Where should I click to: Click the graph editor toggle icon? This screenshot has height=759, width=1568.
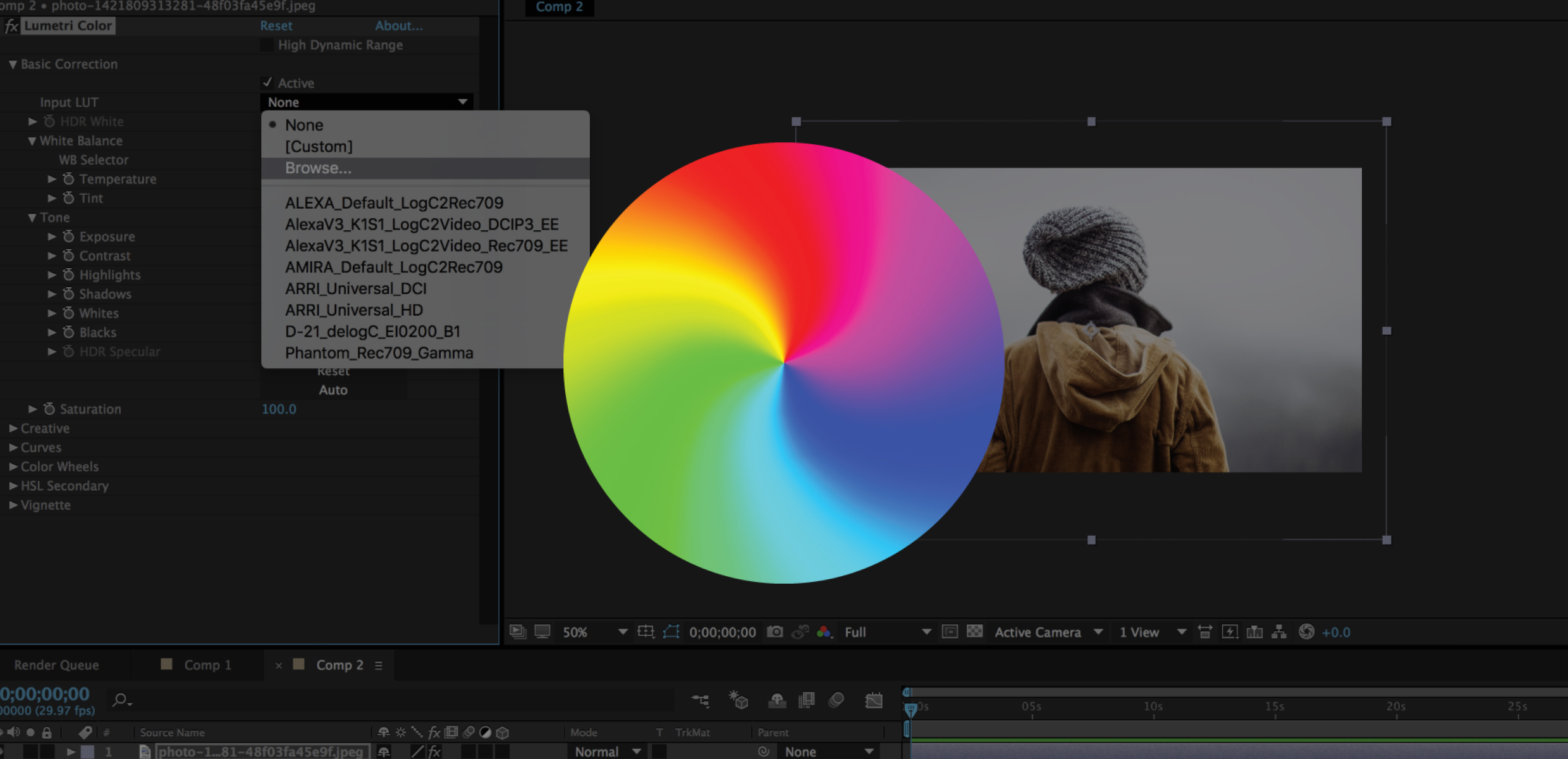tap(873, 700)
